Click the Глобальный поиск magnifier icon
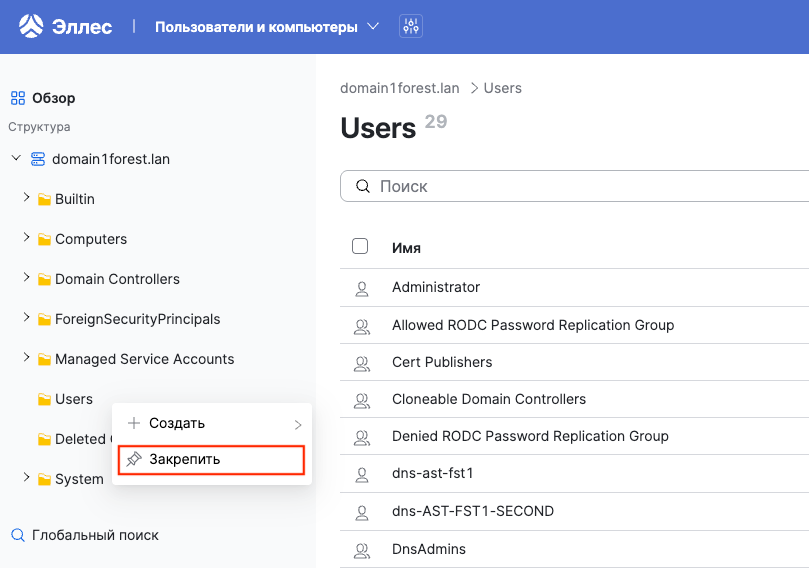Image resolution: width=809 pixels, height=568 pixels. 18,535
